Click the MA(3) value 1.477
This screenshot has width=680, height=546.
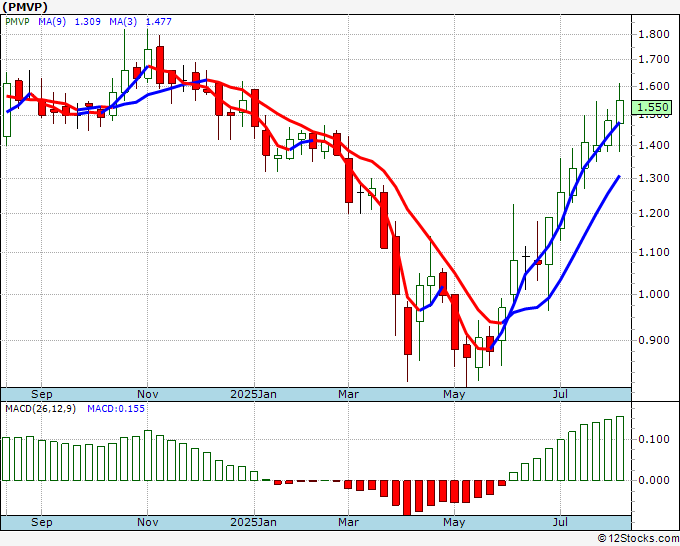[159, 22]
